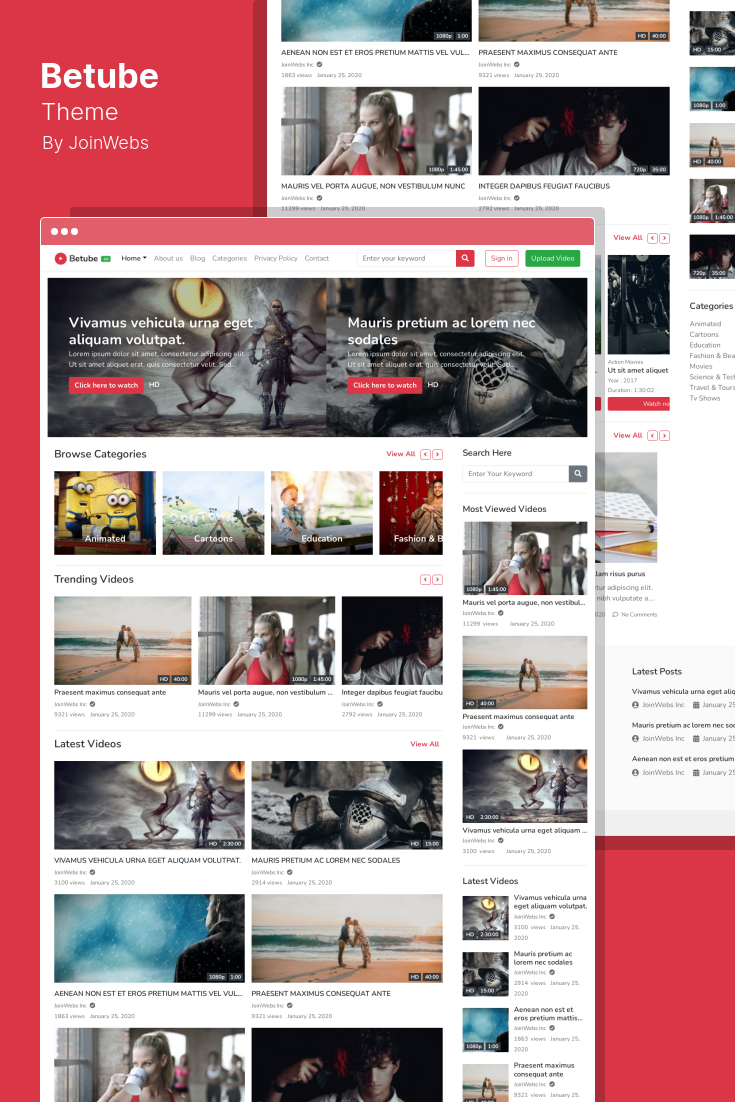Image resolution: width=735 pixels, height=1102 pixels.
Task: Click 'AENEAN NON EST ET EROS PRETIUM' title, front window
Action: pyautogui.click(x=148, y=994)
